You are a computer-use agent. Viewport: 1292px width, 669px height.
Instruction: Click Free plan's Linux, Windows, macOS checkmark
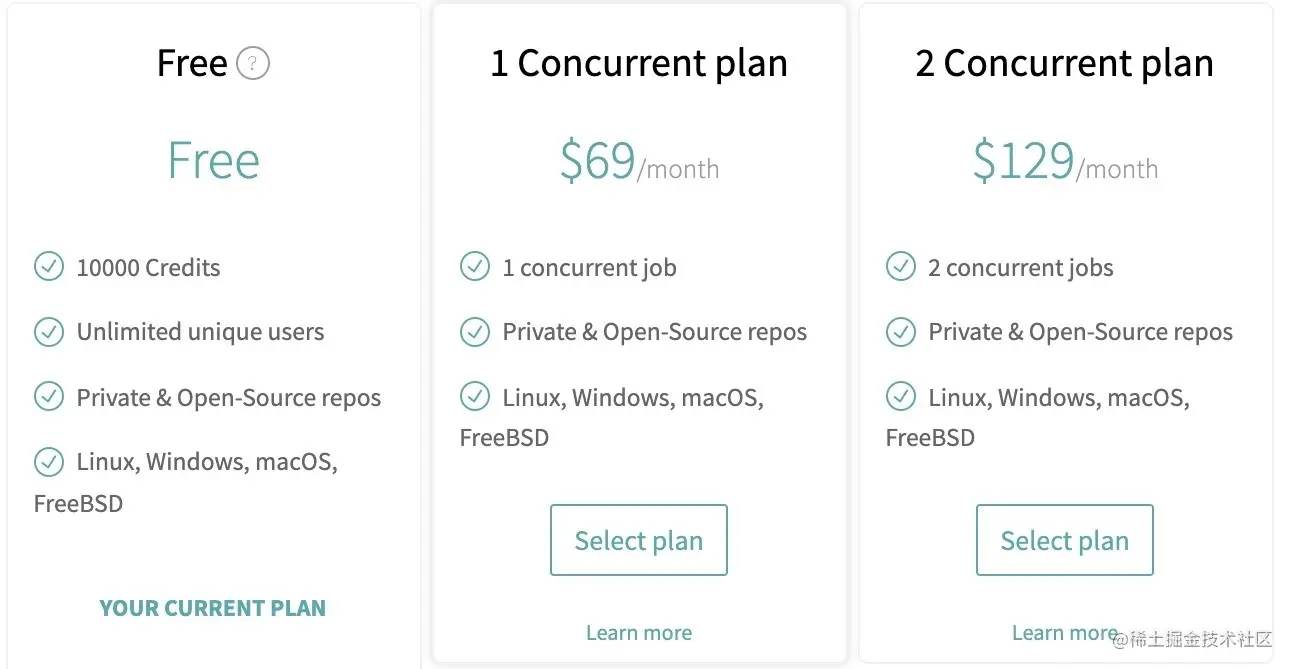pyautogui.click(x=49, y=462)
